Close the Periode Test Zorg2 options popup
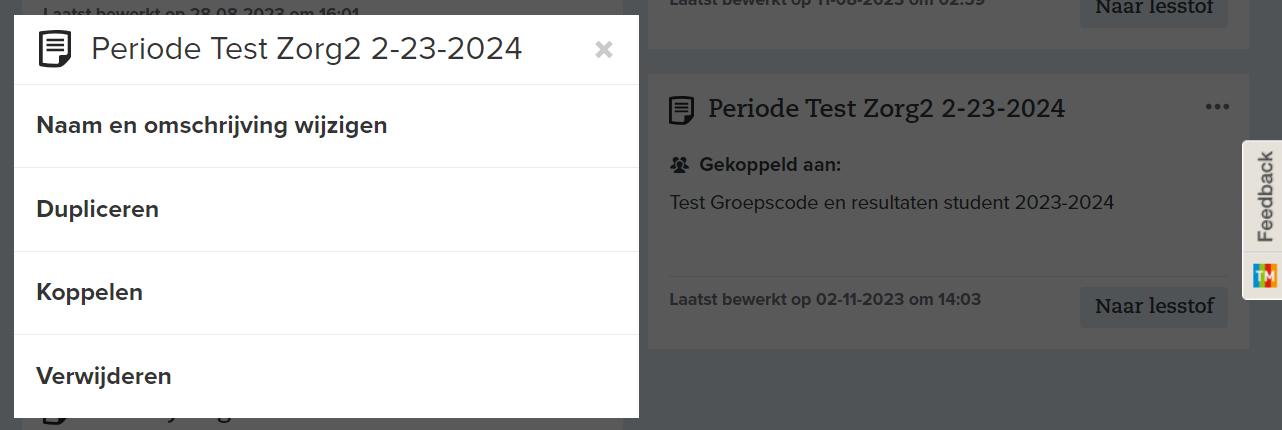Viewport: 1282px width, 430px height. pos(603,50)
